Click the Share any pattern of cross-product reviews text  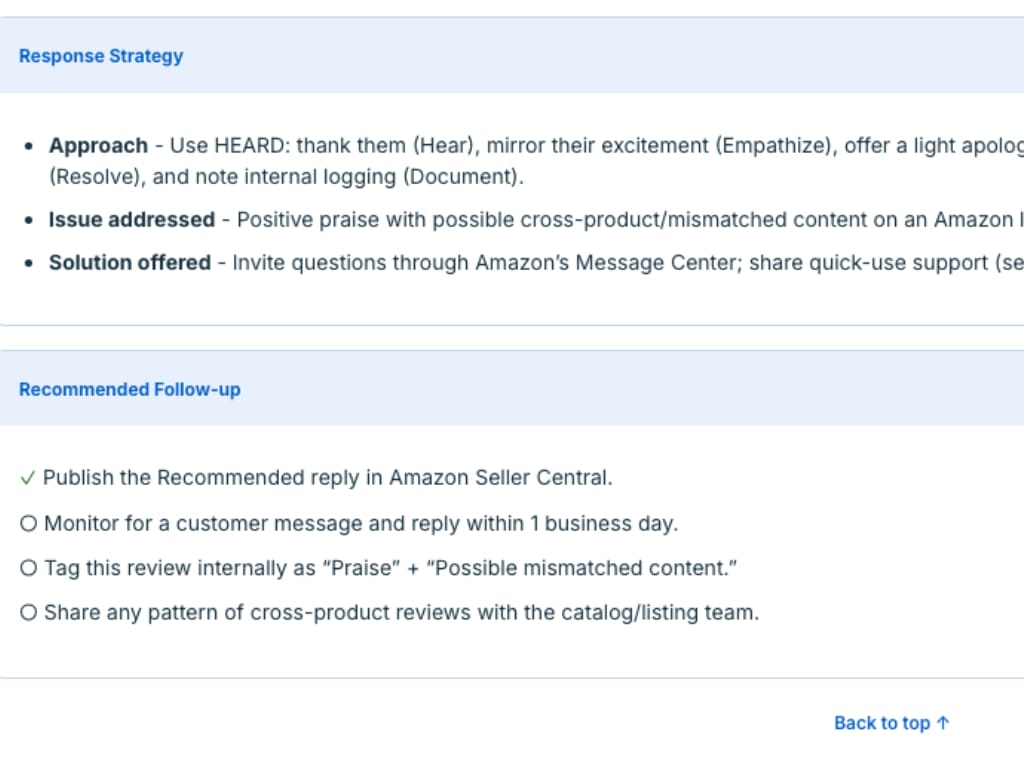pos(401,613)
